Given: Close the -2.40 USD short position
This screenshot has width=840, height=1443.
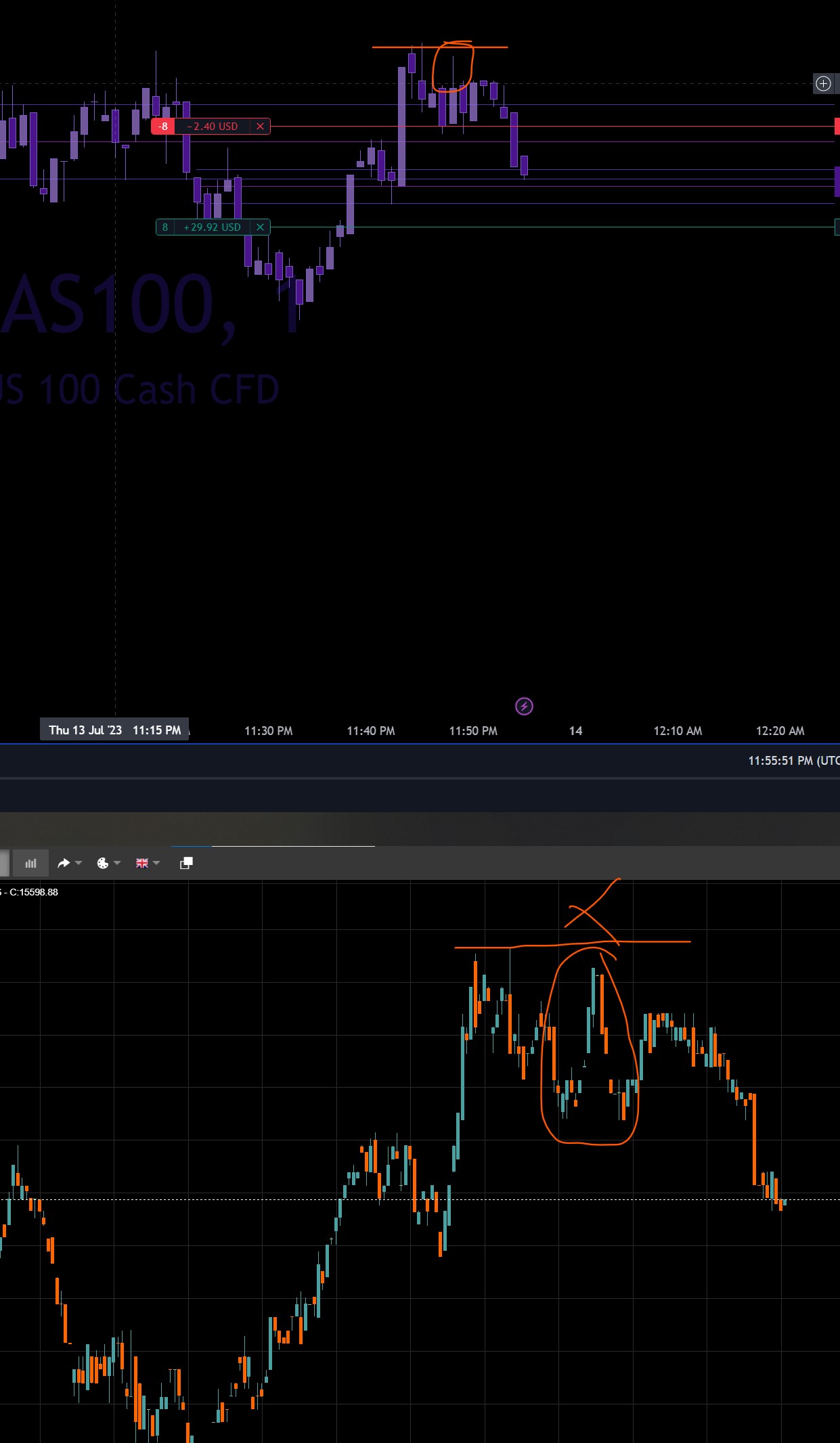Looking at the screenshot, I should 260,127.
